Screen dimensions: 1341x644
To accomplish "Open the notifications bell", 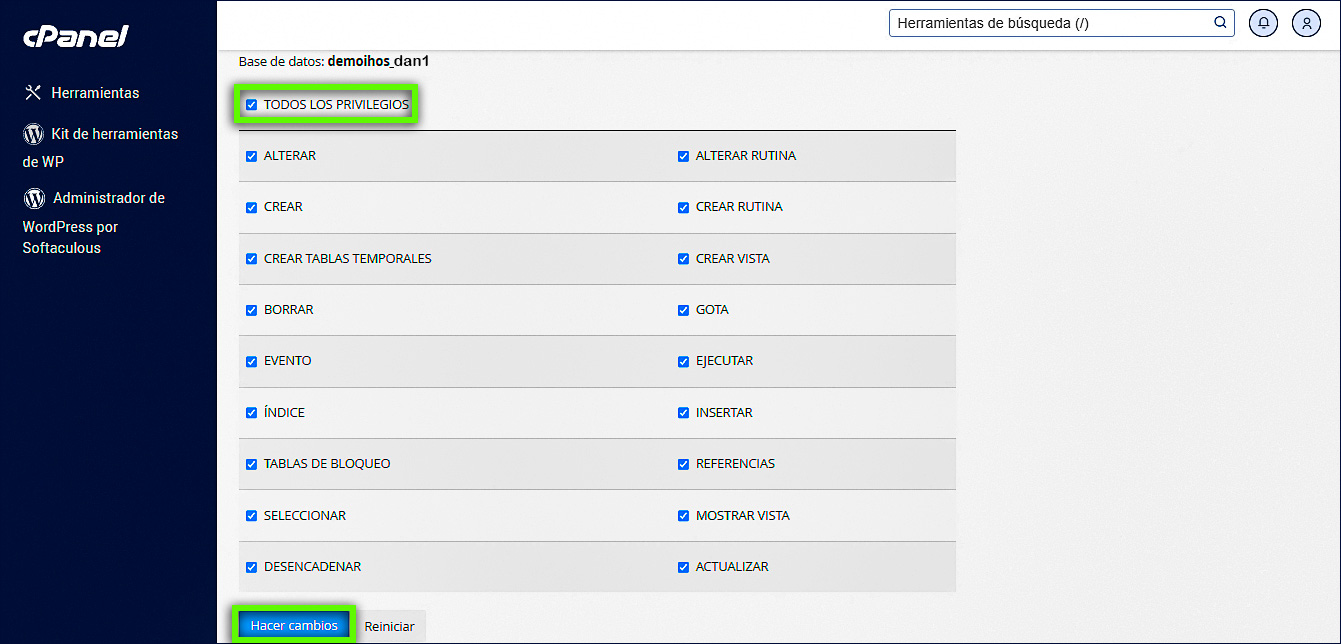I will click(x=1264, y=23).
